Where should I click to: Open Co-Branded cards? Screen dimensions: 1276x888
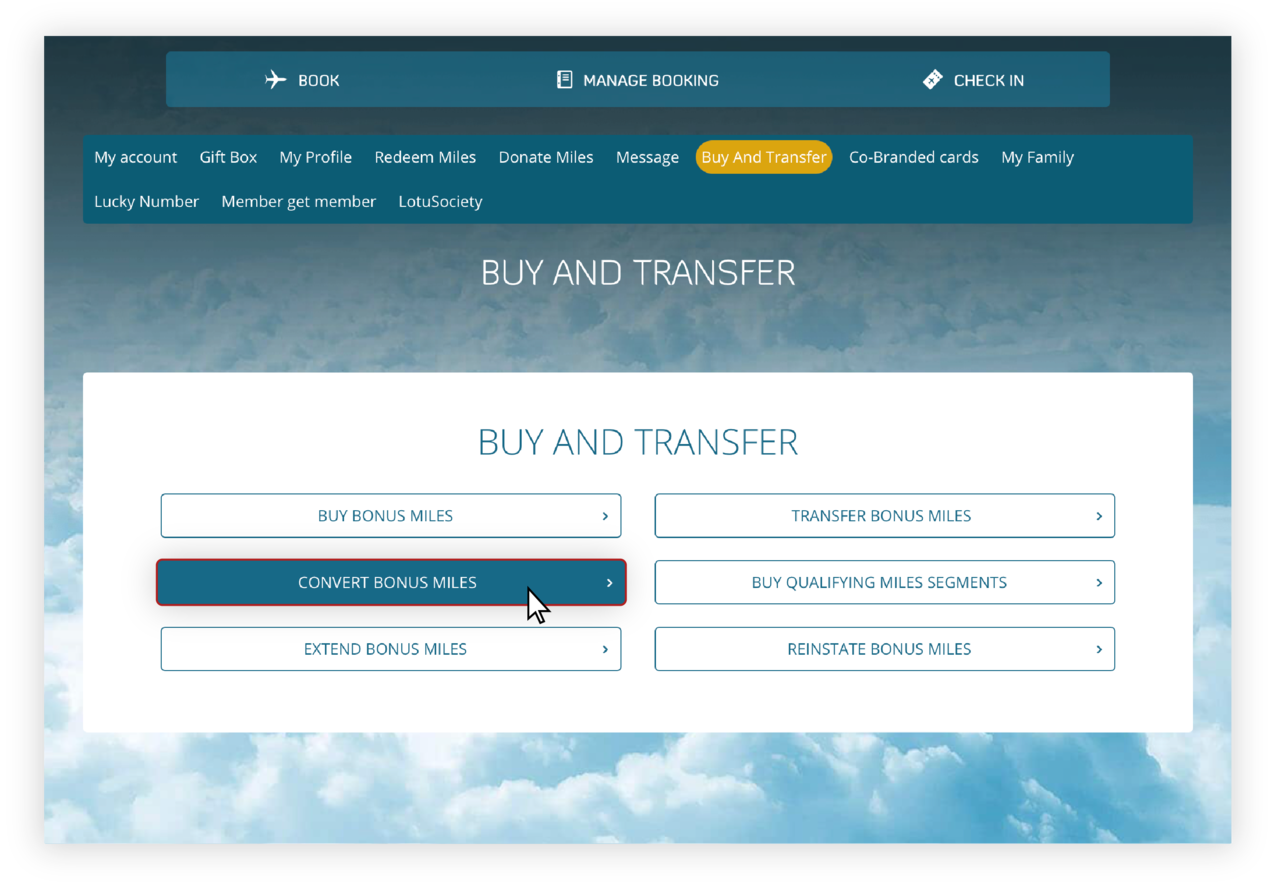(x=913, y=157)
